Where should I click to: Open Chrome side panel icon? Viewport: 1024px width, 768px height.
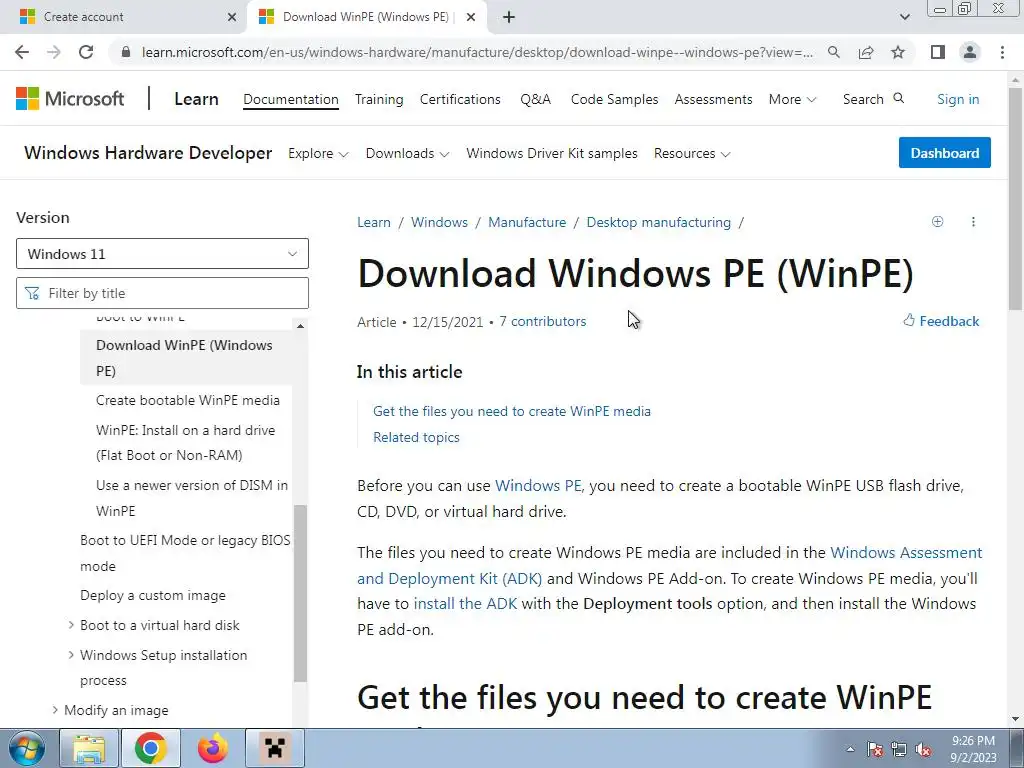[x=938, y=52]
